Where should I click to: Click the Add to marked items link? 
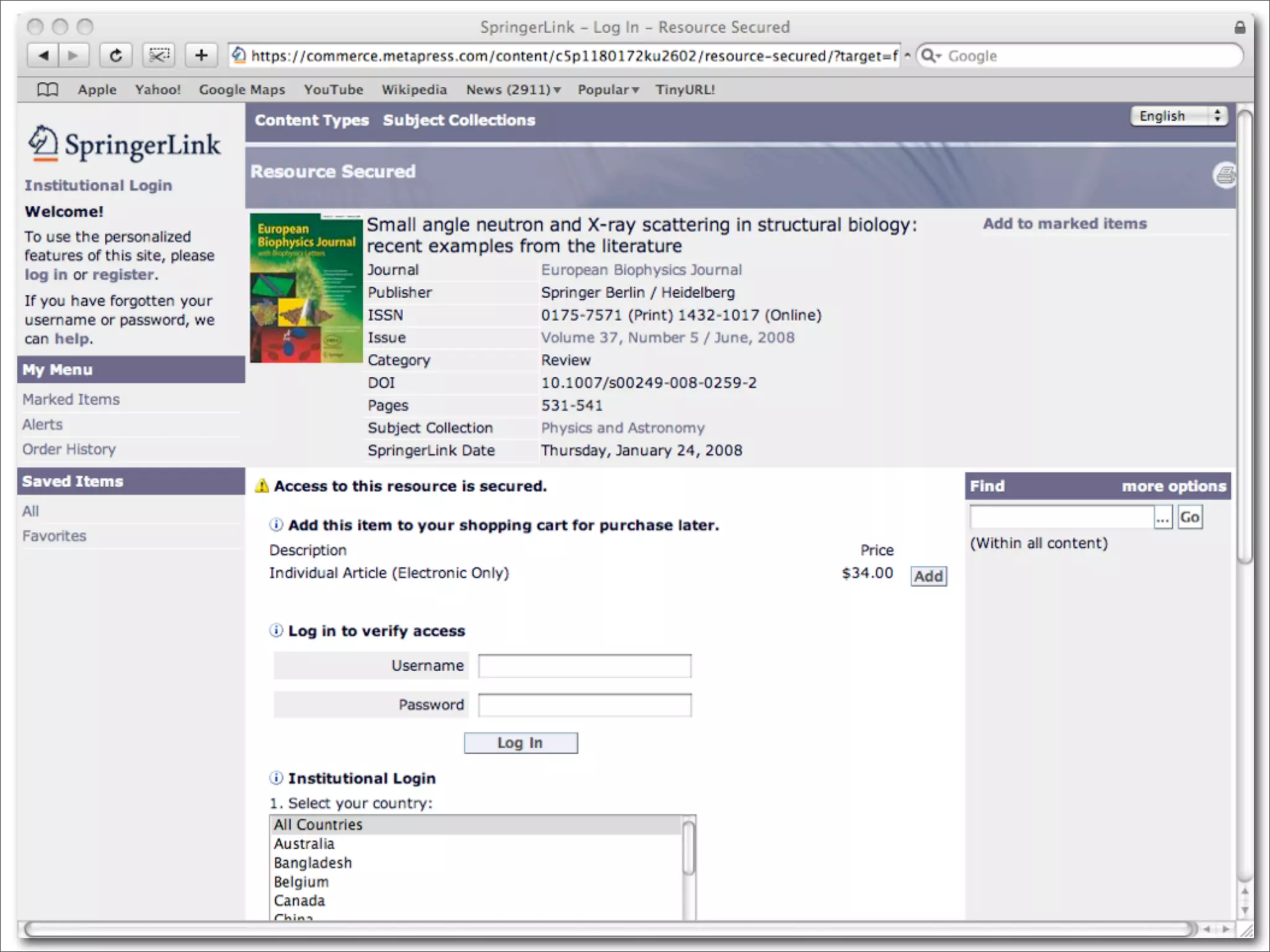pyautogui.click(x=1065, y=224)
